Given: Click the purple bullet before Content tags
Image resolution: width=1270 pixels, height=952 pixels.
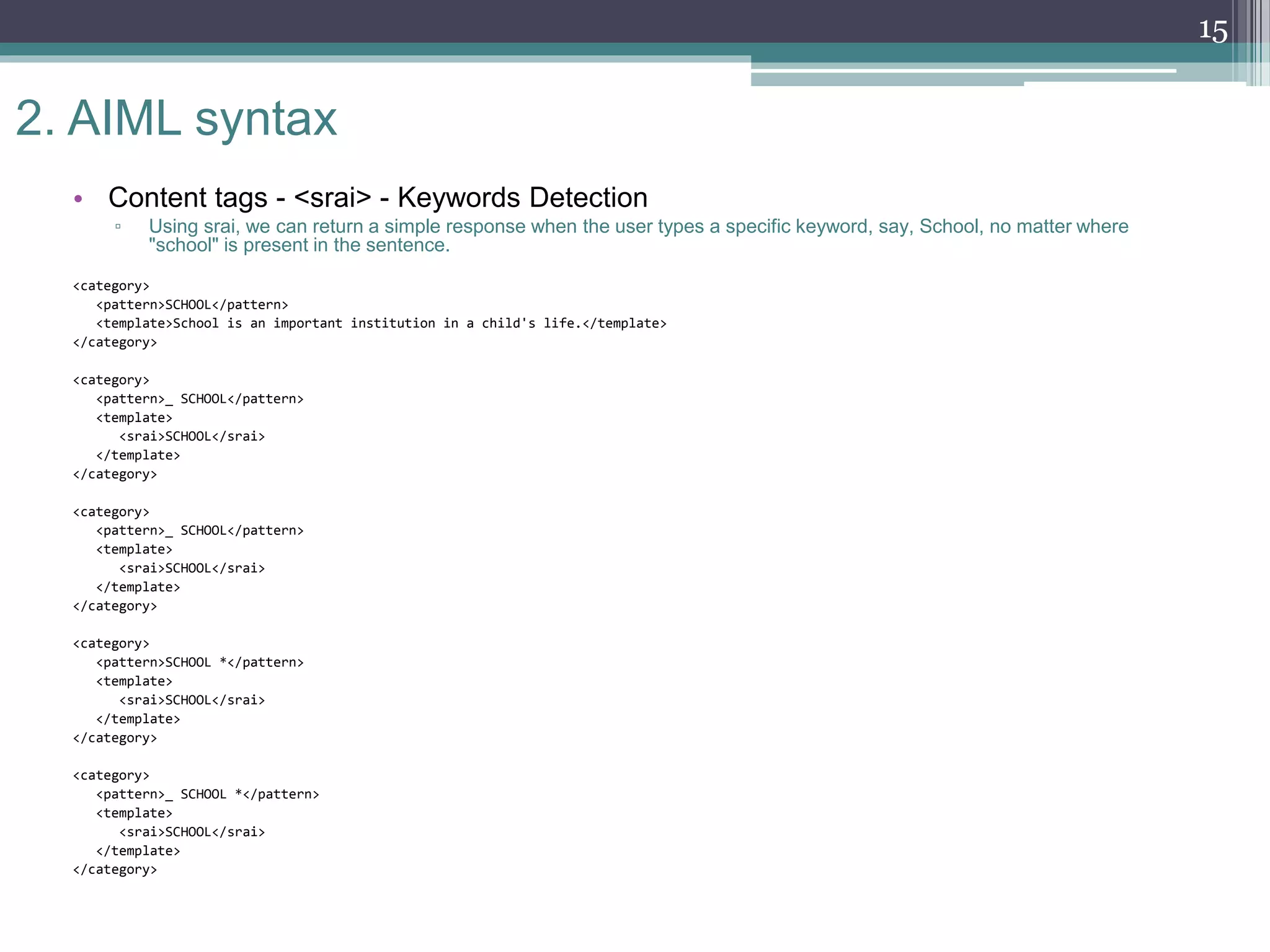Looking at the screenshot, I should pos(78,199).
